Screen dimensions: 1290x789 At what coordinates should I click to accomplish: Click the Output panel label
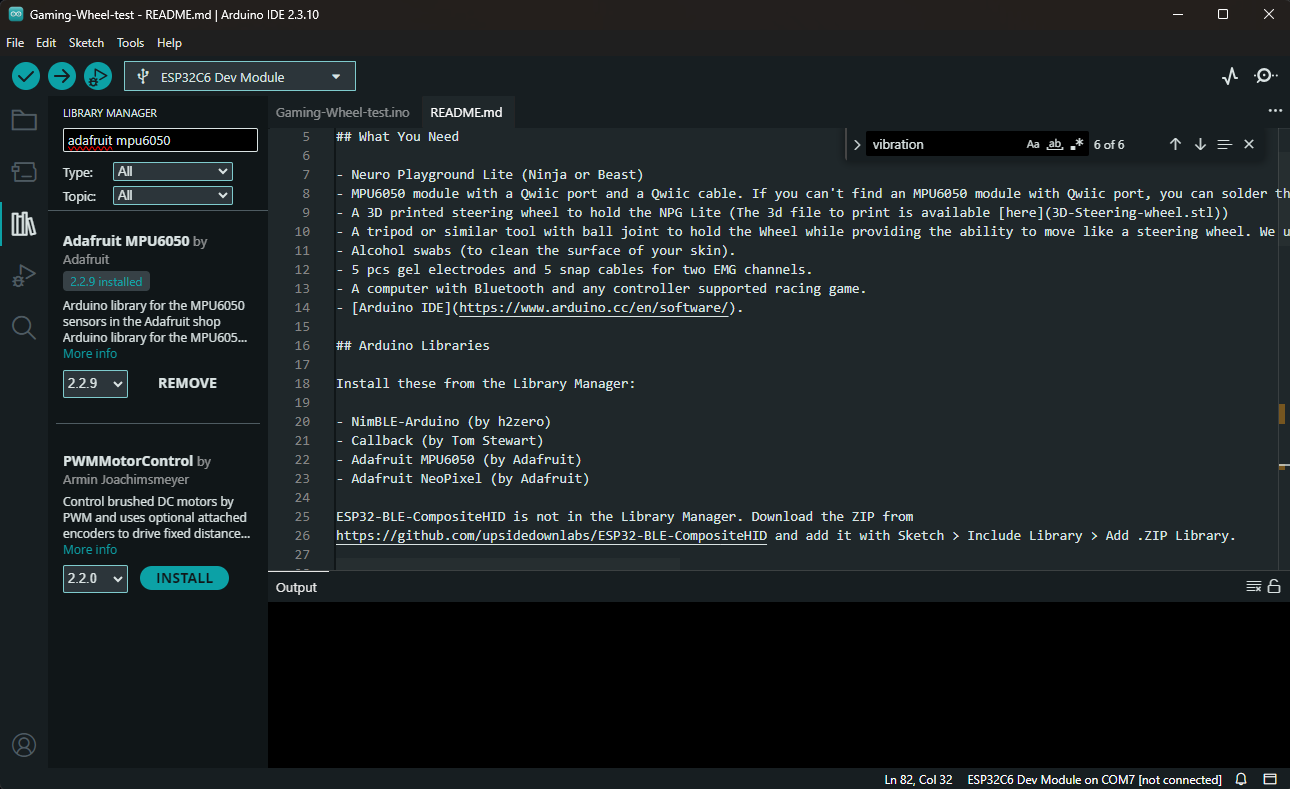click(x=296, y=587)
